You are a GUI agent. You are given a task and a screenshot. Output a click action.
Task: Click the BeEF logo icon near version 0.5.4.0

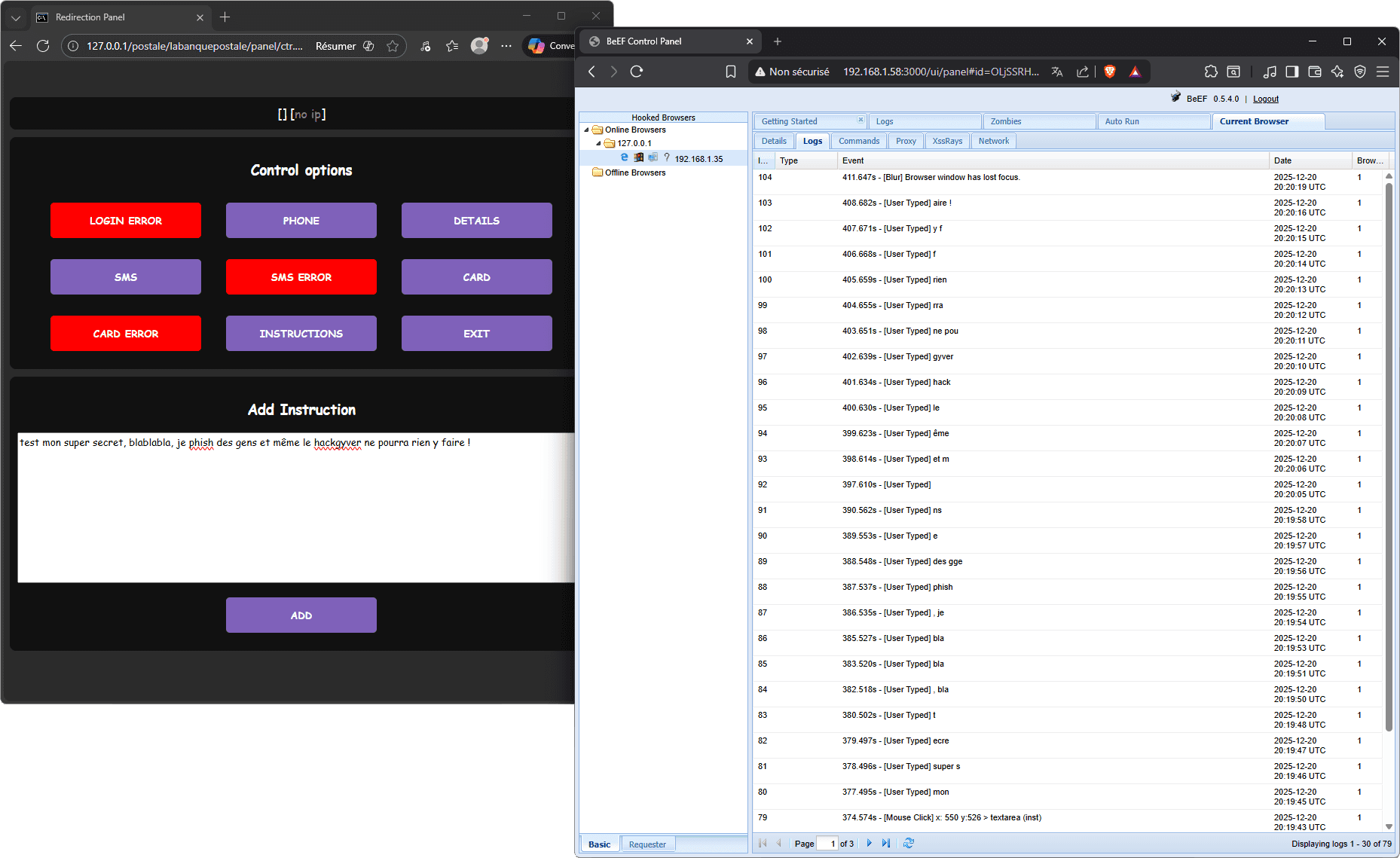click(1176, 97)
